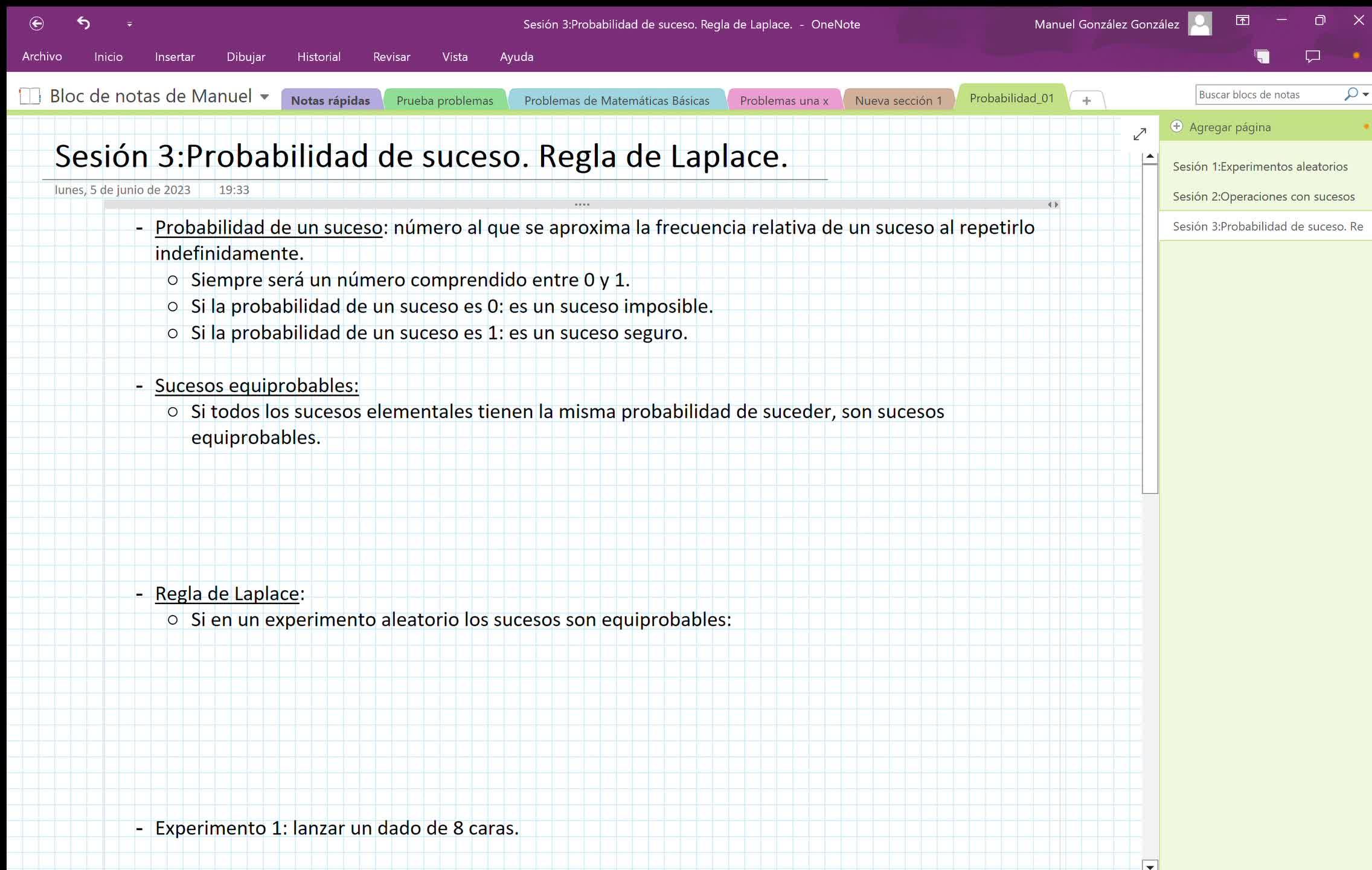This screenshot has height=870, width=1372.
Task: Open page Sesión 2:Operaciones con sucesos
Action: pos(1263,196)
